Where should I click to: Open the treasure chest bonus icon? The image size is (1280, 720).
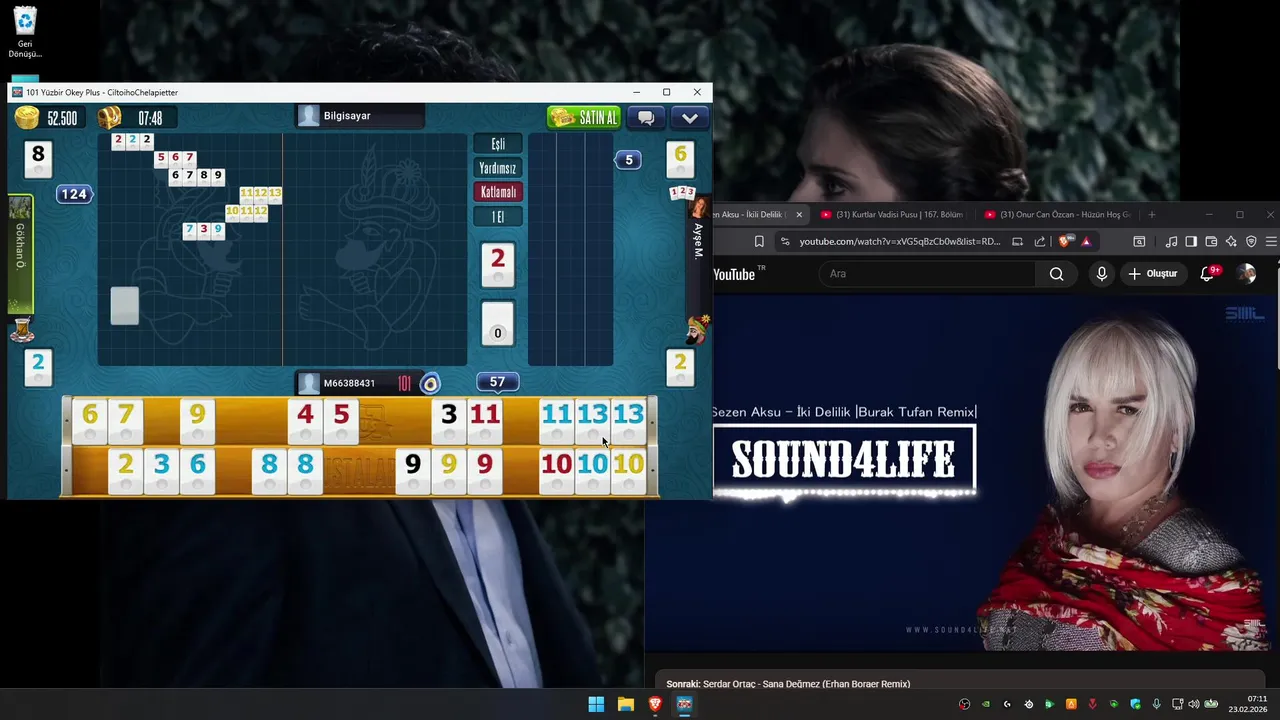click(x=109, y=118)
